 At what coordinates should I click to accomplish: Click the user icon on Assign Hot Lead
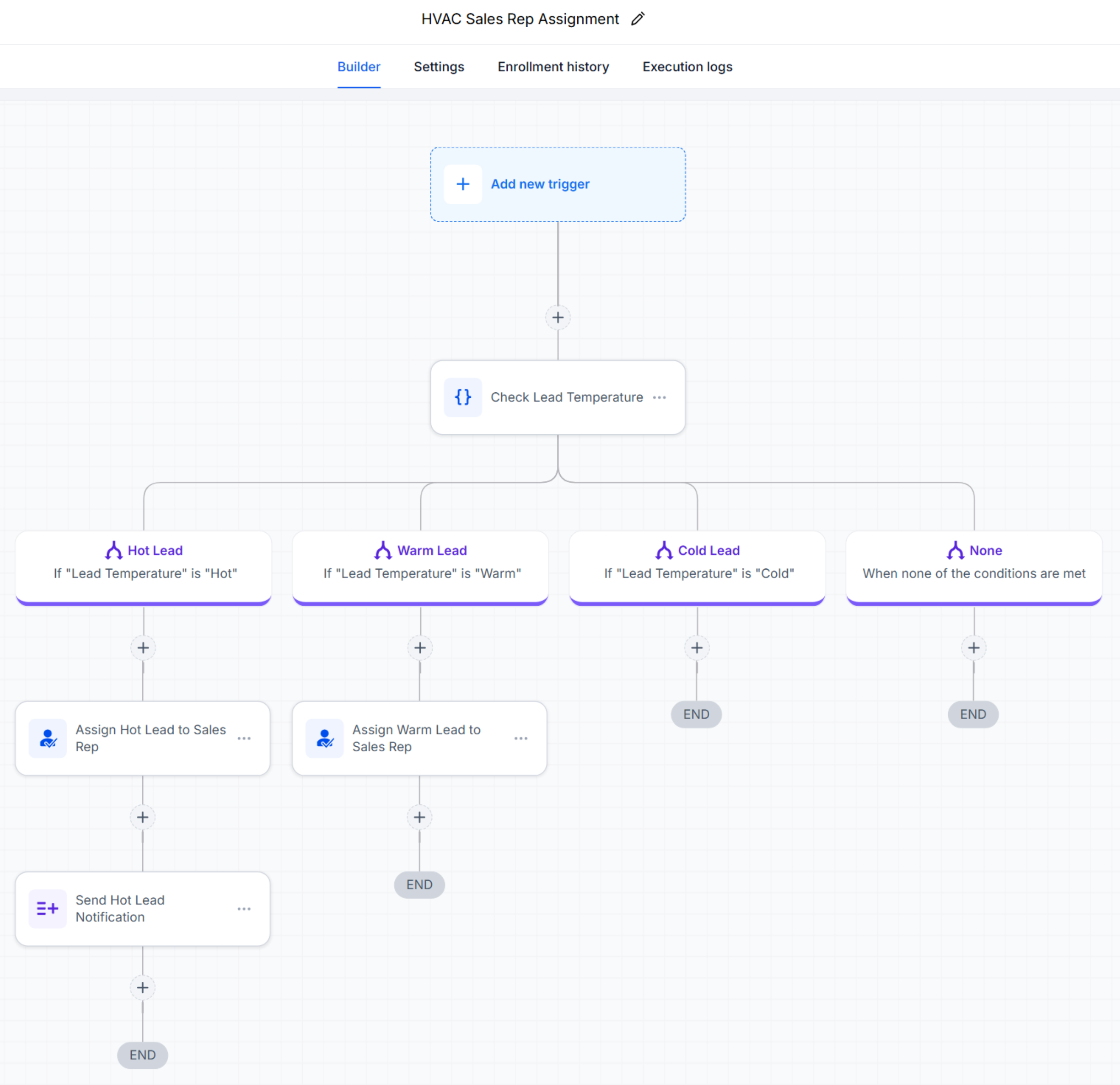coord(48,738)
